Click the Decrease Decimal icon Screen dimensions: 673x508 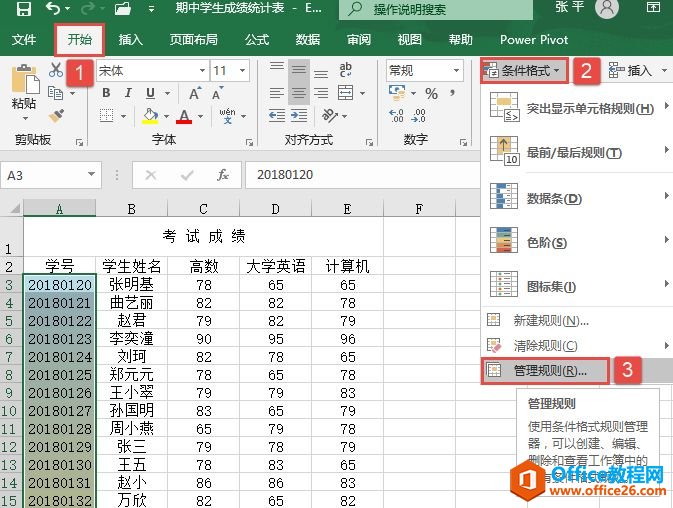pyautogui.click(x=418, y=115)
